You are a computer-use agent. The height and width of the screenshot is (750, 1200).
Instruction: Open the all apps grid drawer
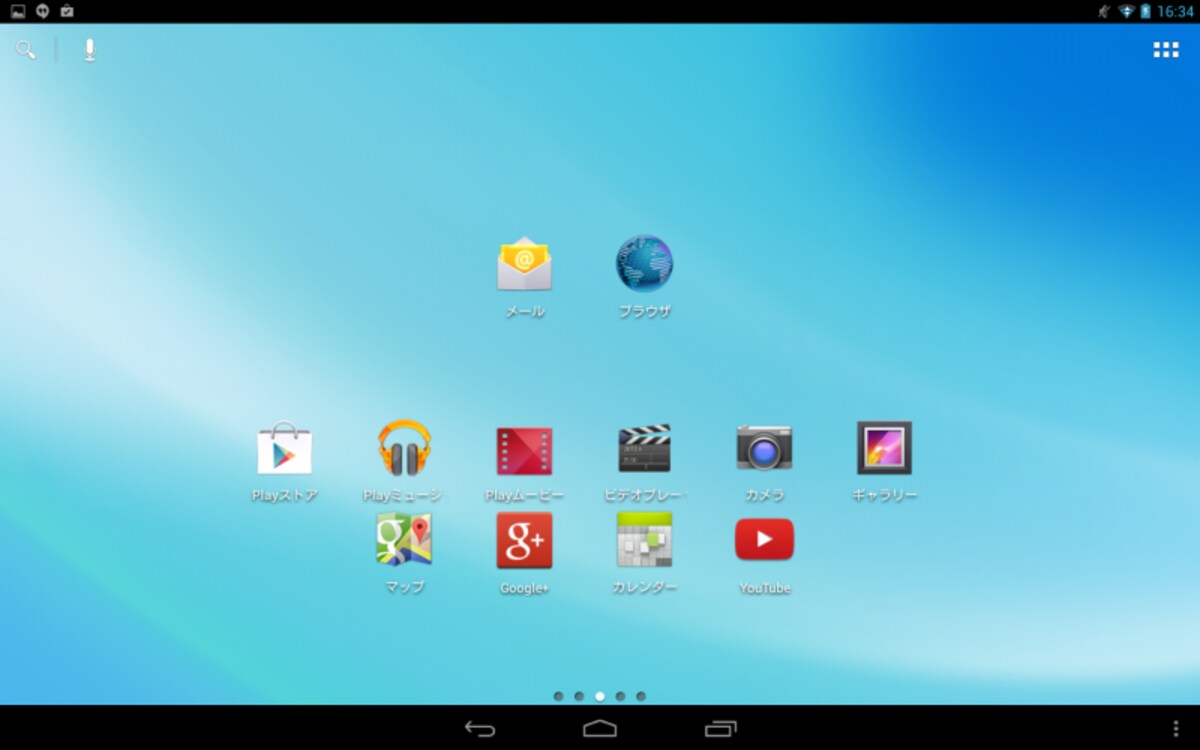point(1166,50)
